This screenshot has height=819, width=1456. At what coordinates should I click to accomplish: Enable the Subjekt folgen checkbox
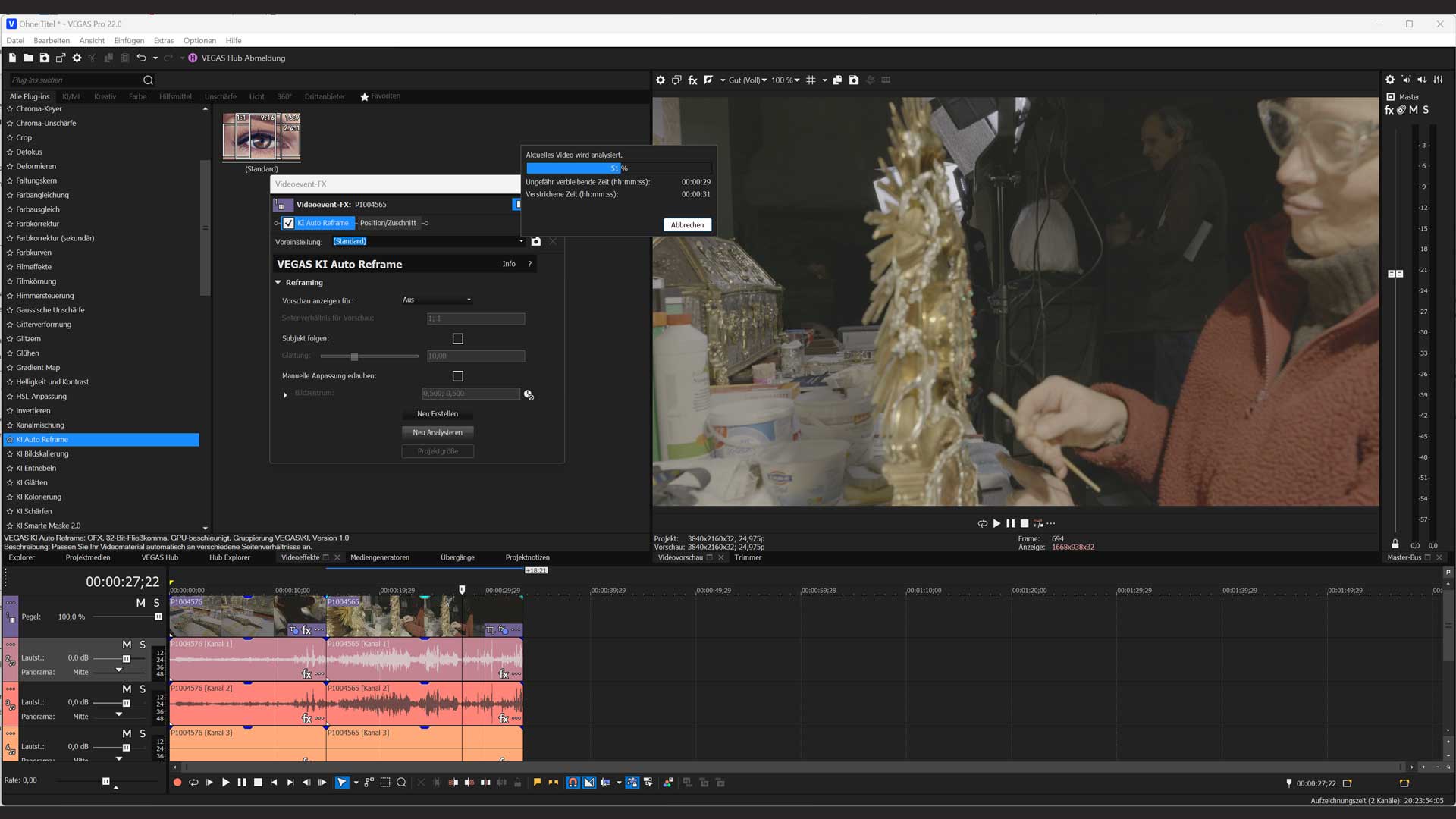click(x=457, y=339)
